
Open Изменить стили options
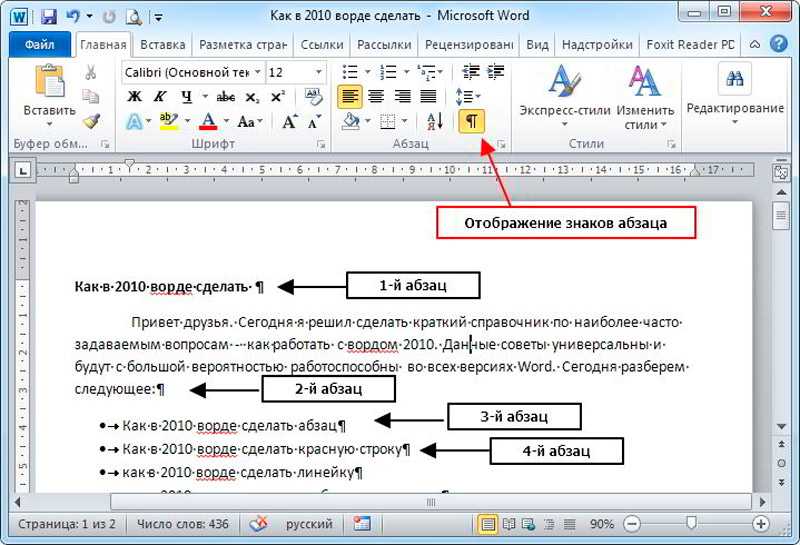pos(645,96)
